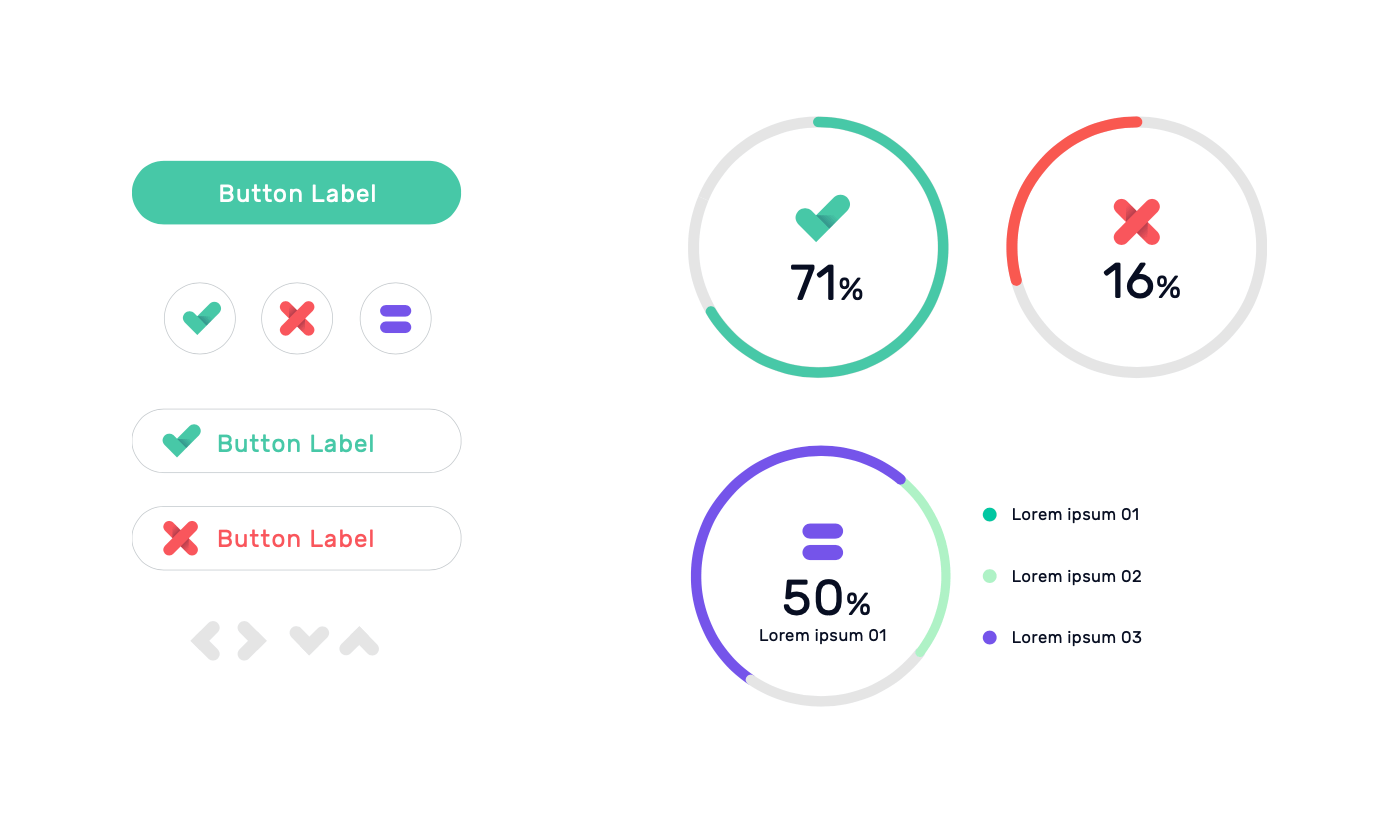Click the outlined green checkmark Button Label

[x=297, y=441]
